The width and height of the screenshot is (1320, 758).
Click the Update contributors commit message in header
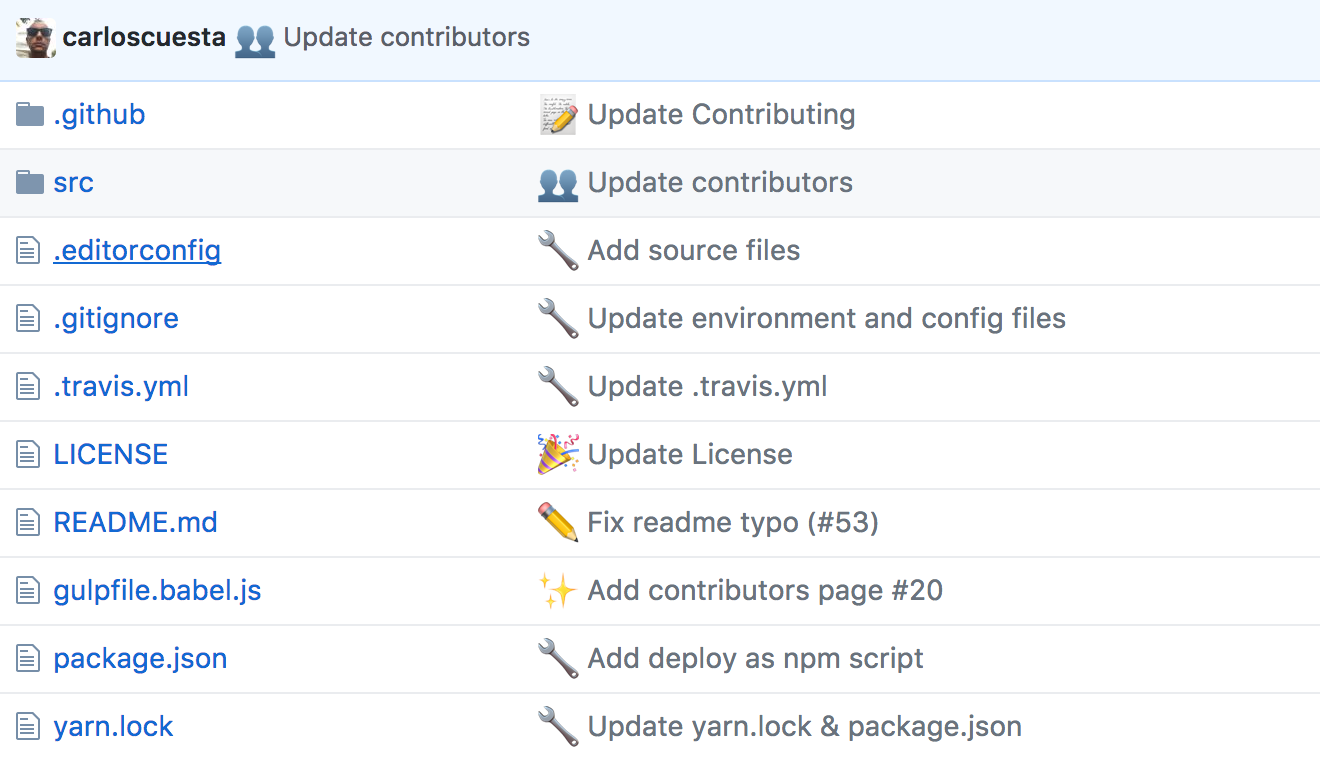click(x=407, y=37)
